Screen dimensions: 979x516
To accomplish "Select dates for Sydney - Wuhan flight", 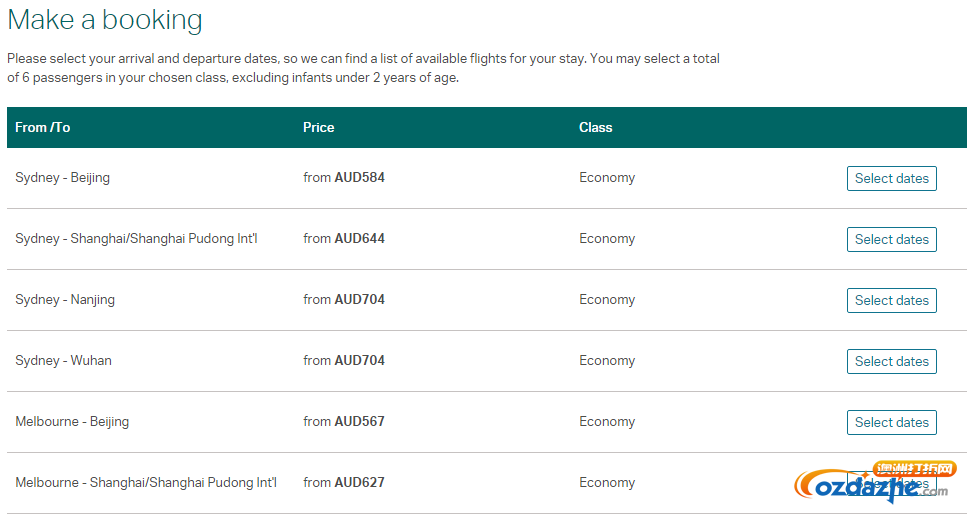I will (892, 361).
